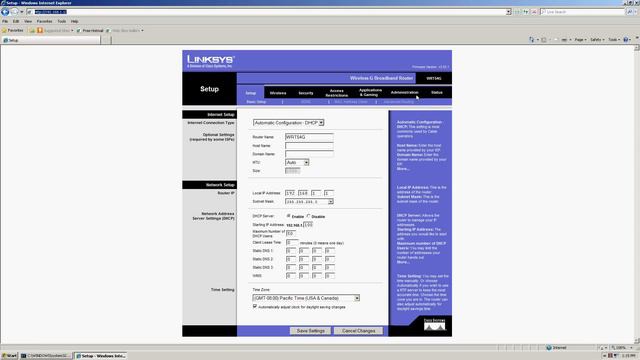Open the Tools command bar dropdown
The image size is (640, 360).
tap(614, 40)
